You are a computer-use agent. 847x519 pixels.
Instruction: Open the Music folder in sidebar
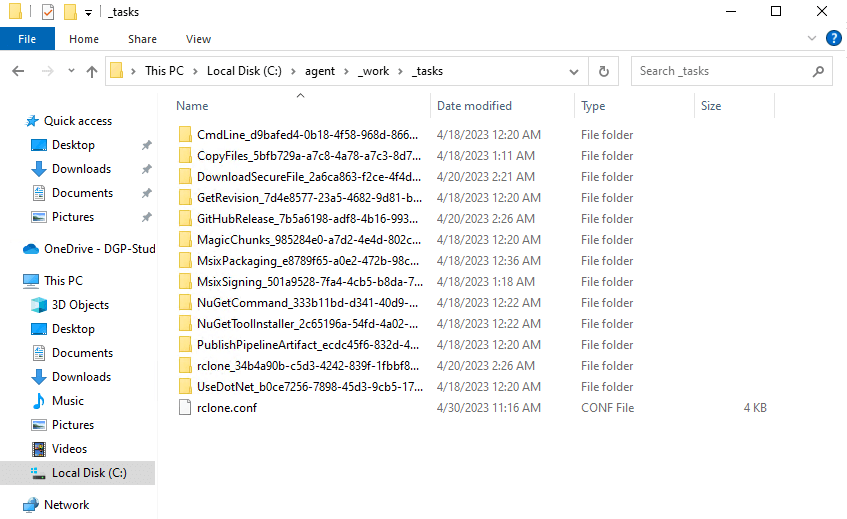coord(68,401)
